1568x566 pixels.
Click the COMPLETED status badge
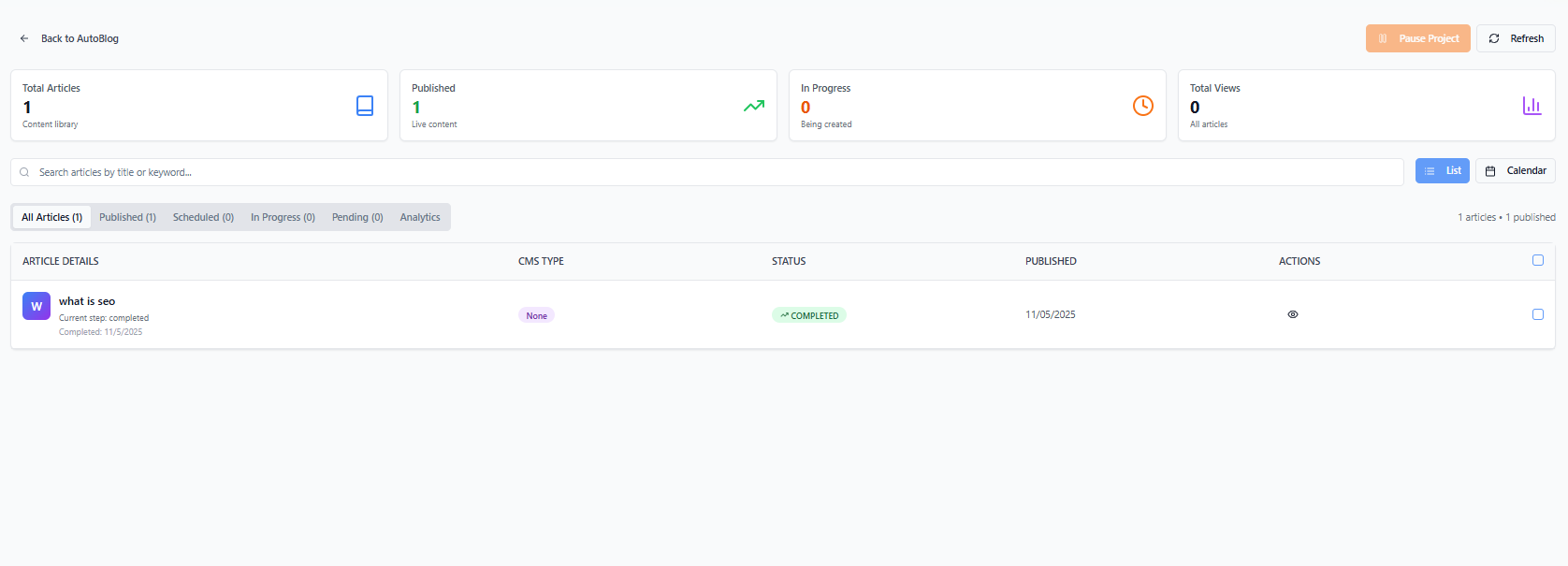(809, 315)
